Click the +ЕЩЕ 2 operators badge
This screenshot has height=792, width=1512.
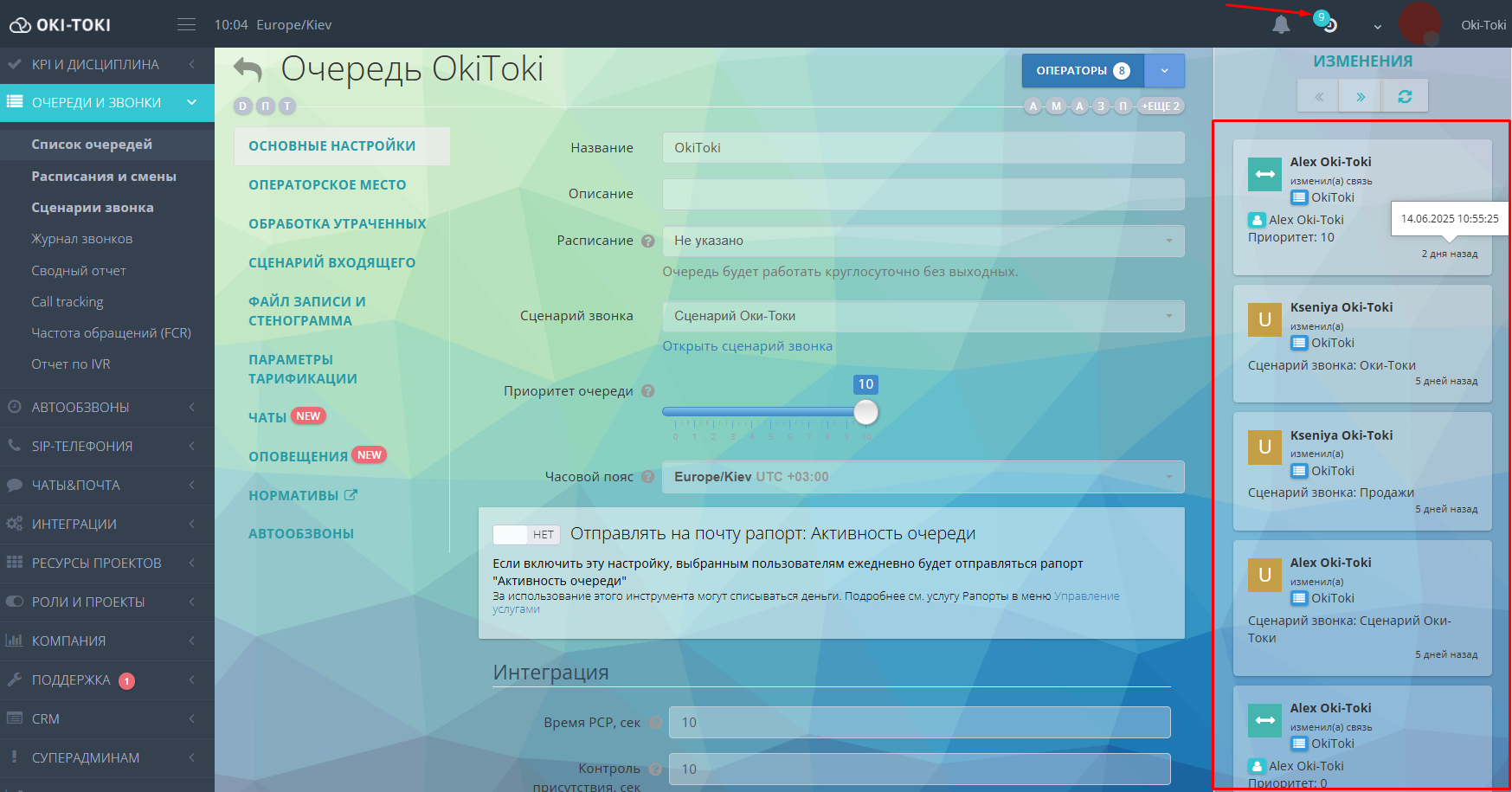point(1161,106)
